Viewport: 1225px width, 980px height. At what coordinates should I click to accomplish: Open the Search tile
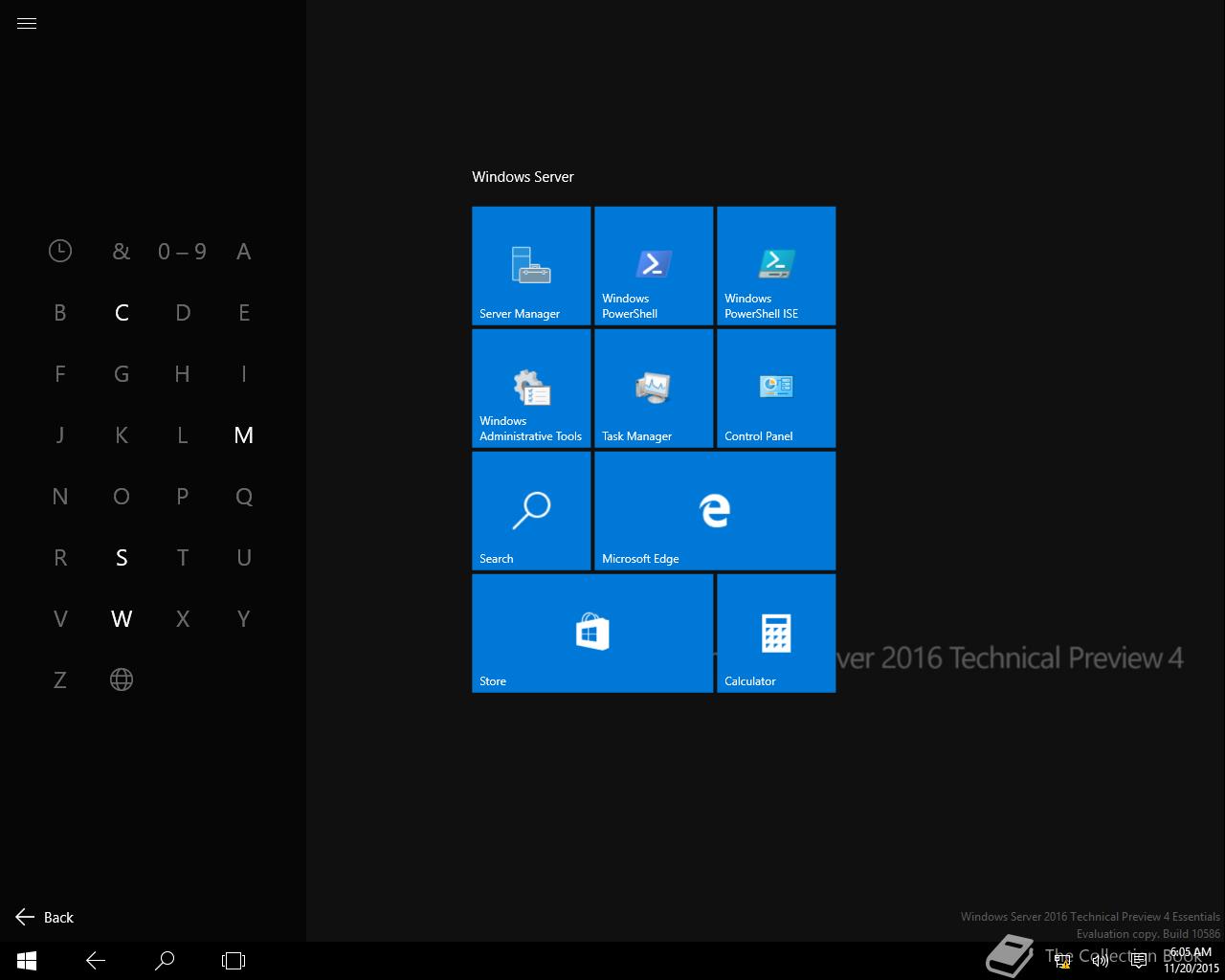tap(531, 511)
